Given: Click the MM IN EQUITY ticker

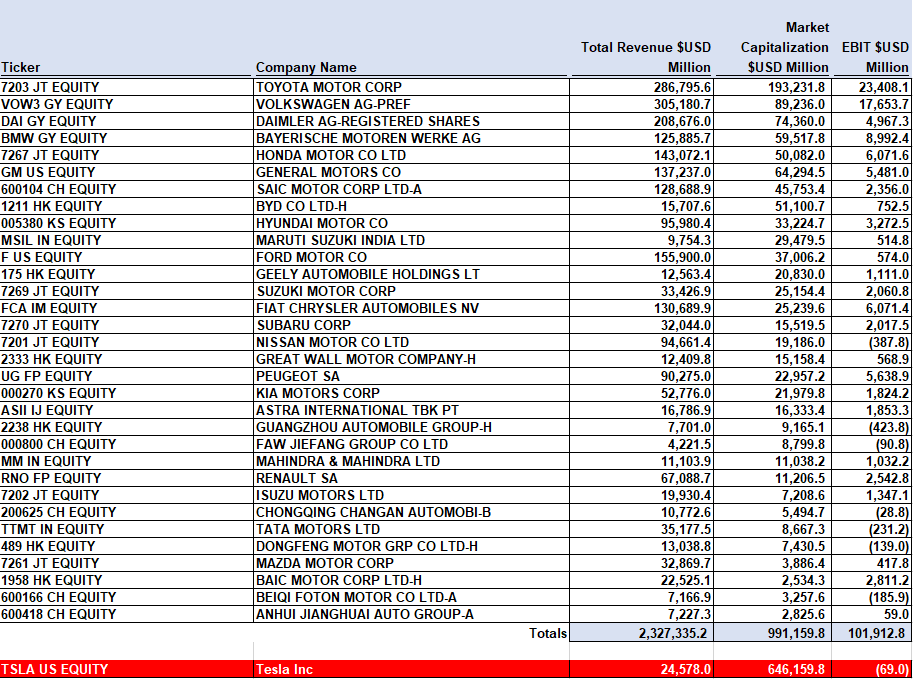Looking at the screenshot, I should pos(46,461).
